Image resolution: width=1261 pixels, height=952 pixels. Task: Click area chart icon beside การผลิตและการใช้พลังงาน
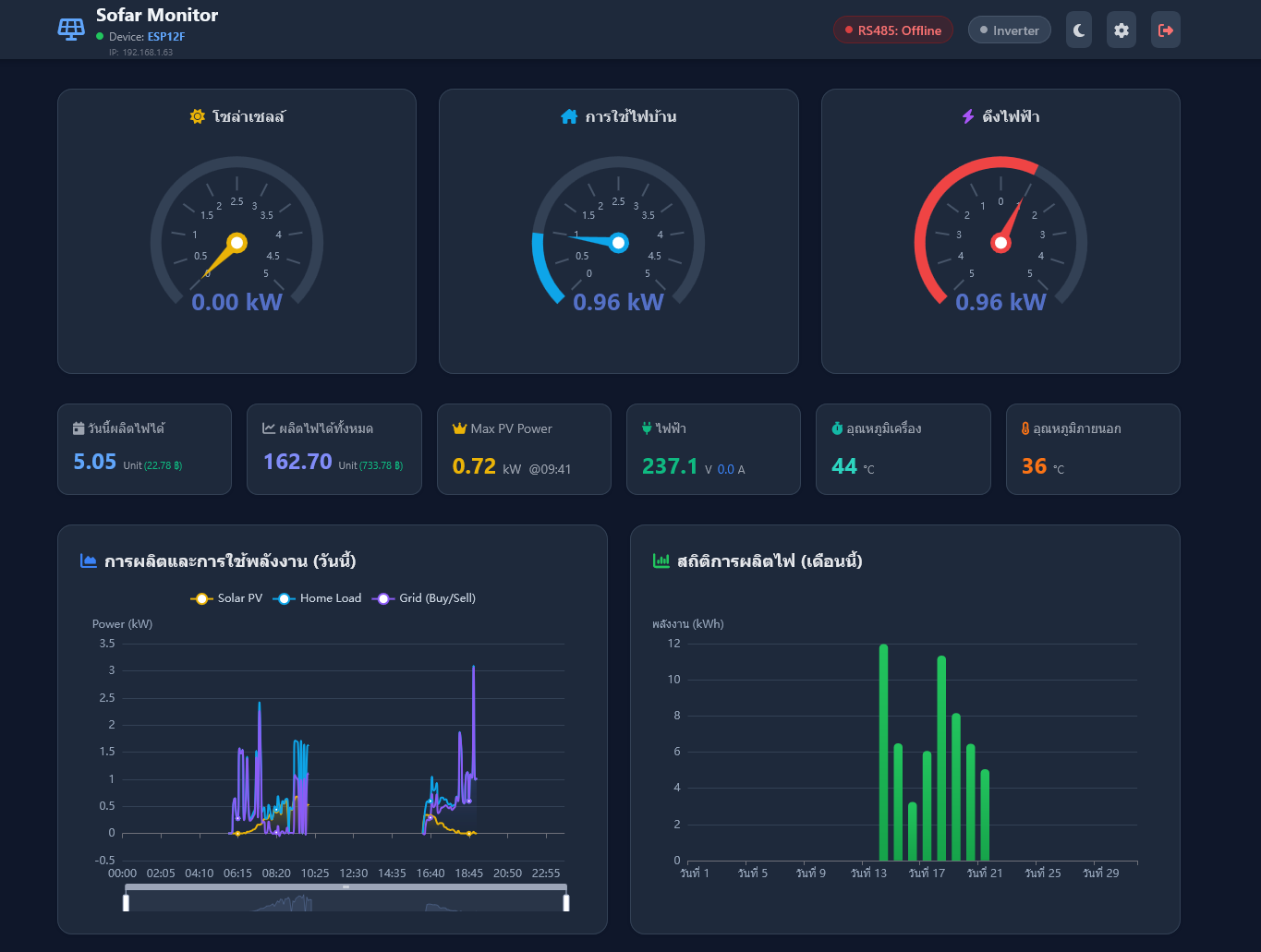pos(89,560)
